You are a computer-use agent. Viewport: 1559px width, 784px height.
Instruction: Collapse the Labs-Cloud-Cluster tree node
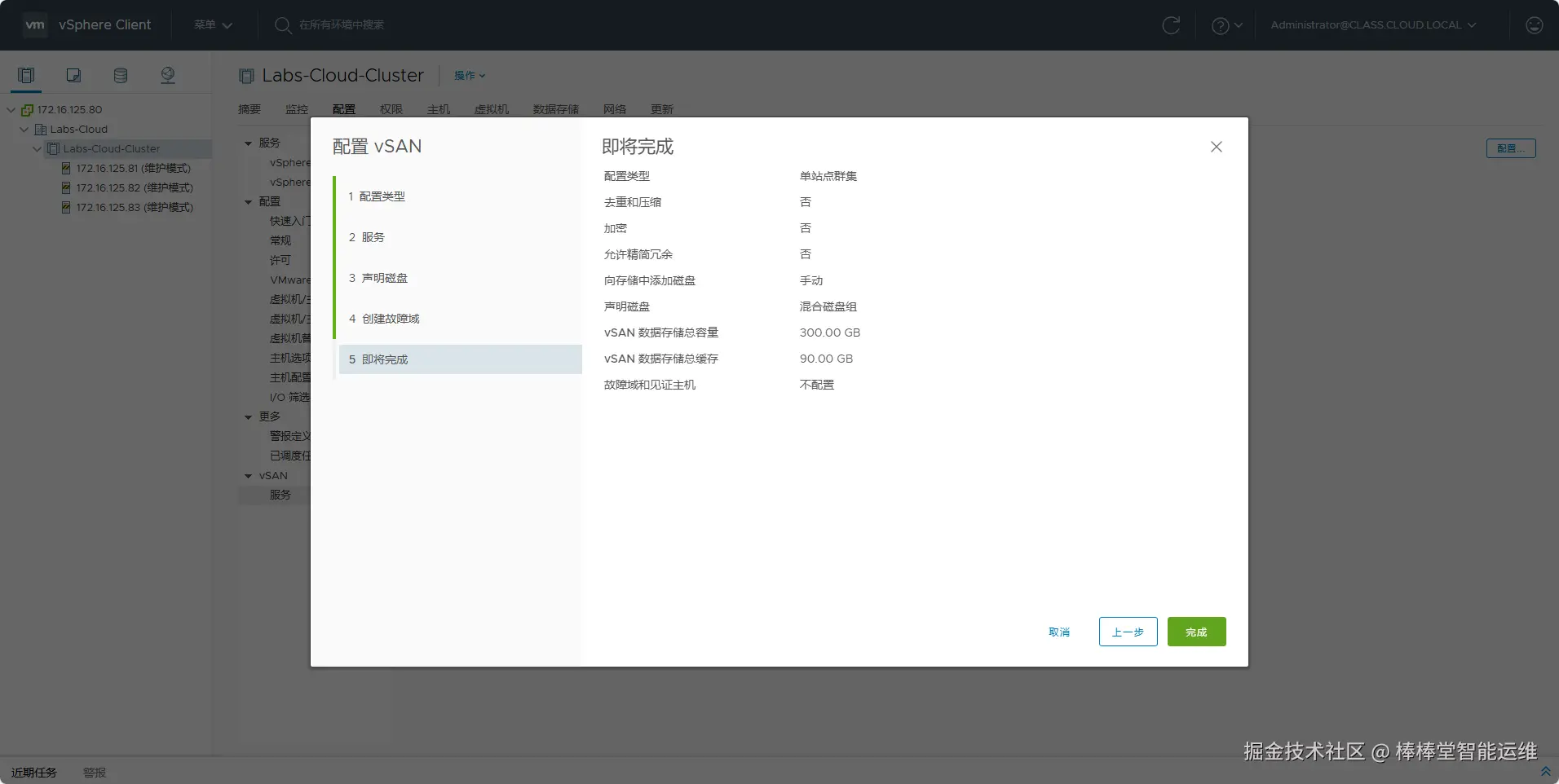point(38,149)
